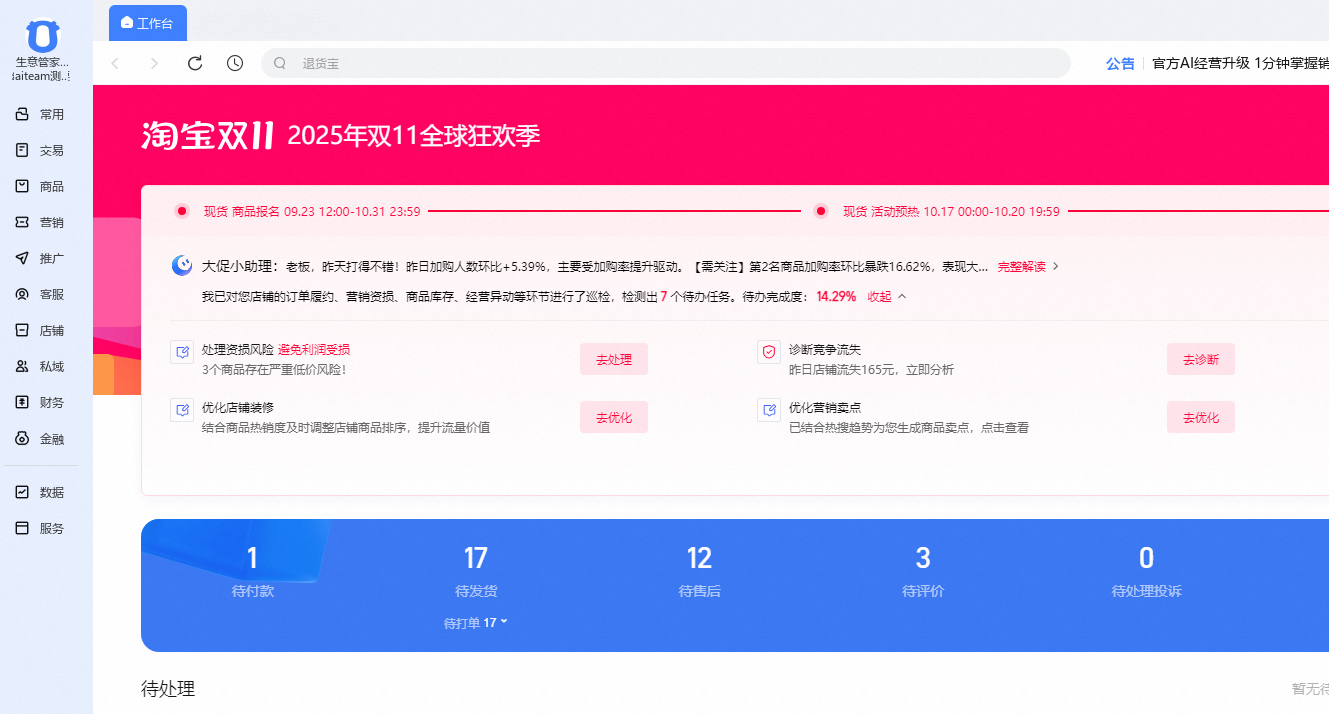Viewport: 1329px width, 714px height.
Task: Click the page refresh icon
Action: click(x=194, y=62)
